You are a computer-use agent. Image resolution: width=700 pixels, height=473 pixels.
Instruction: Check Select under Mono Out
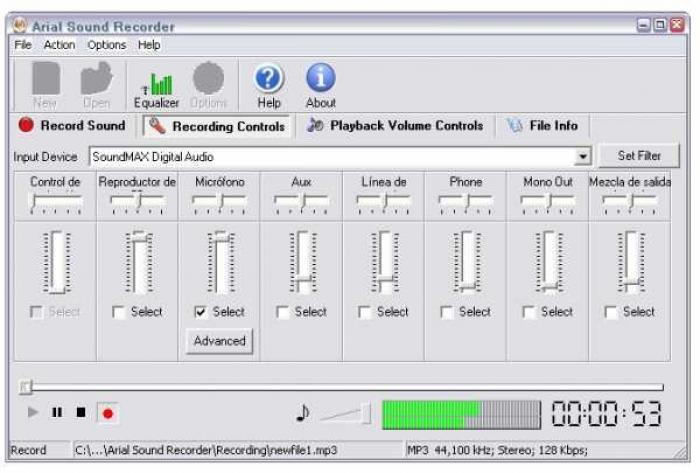(529, 312)
